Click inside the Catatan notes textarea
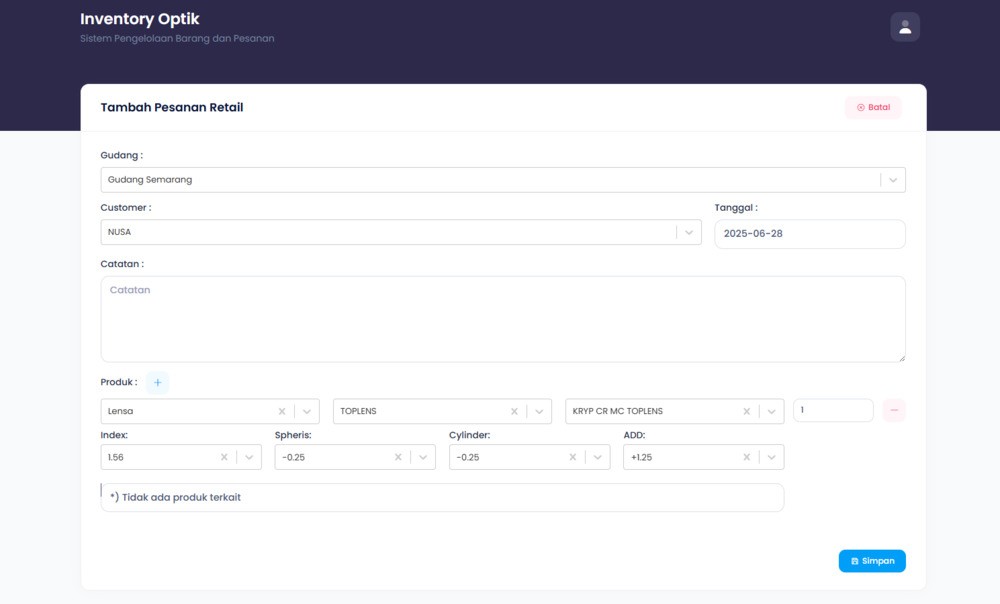The width and height of the screenshot is (1000, 604). click(x=503, y=319)
